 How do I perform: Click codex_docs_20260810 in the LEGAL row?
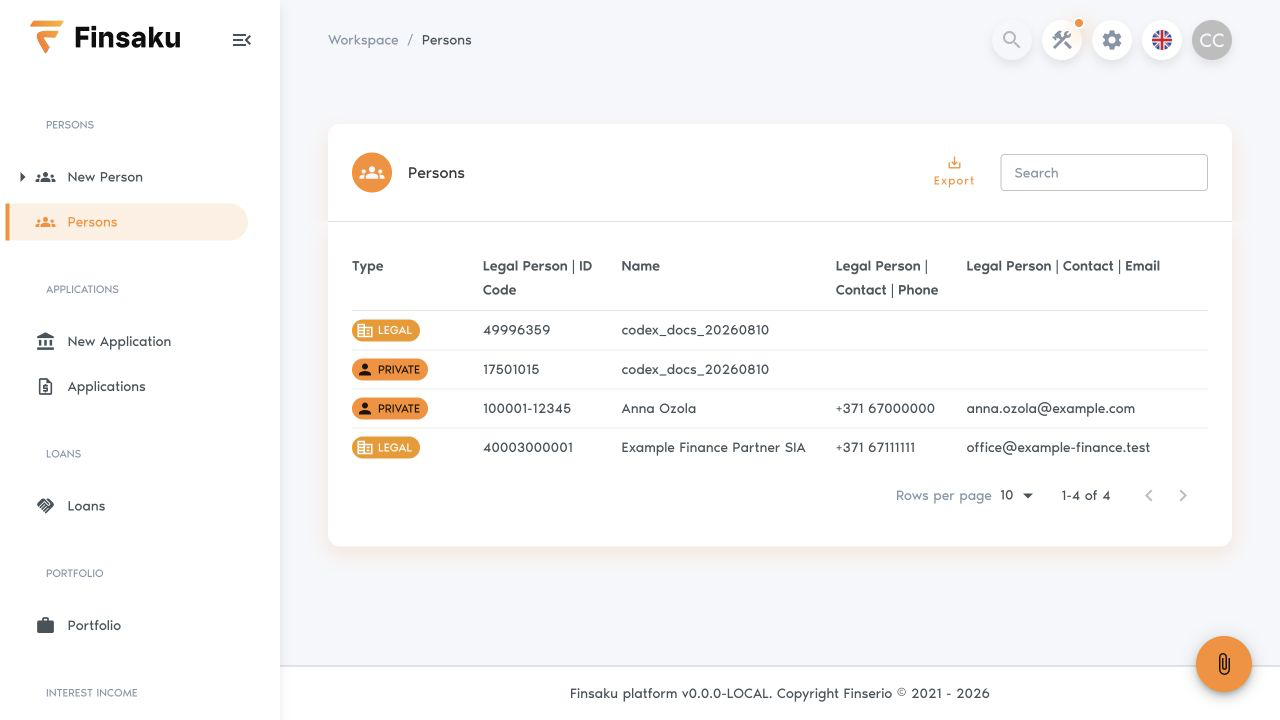pyautogui.click(x=695, y=330)
